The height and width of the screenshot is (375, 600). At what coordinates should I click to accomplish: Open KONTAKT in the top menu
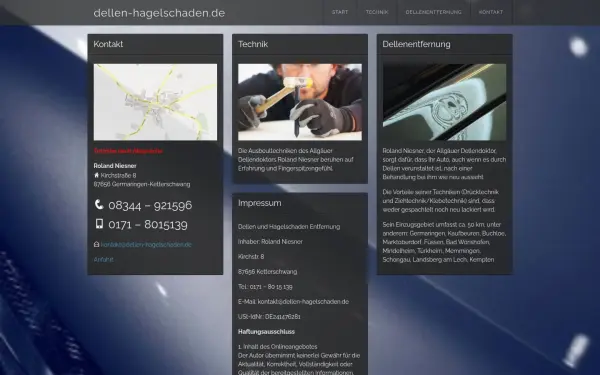tap(491, 12)
